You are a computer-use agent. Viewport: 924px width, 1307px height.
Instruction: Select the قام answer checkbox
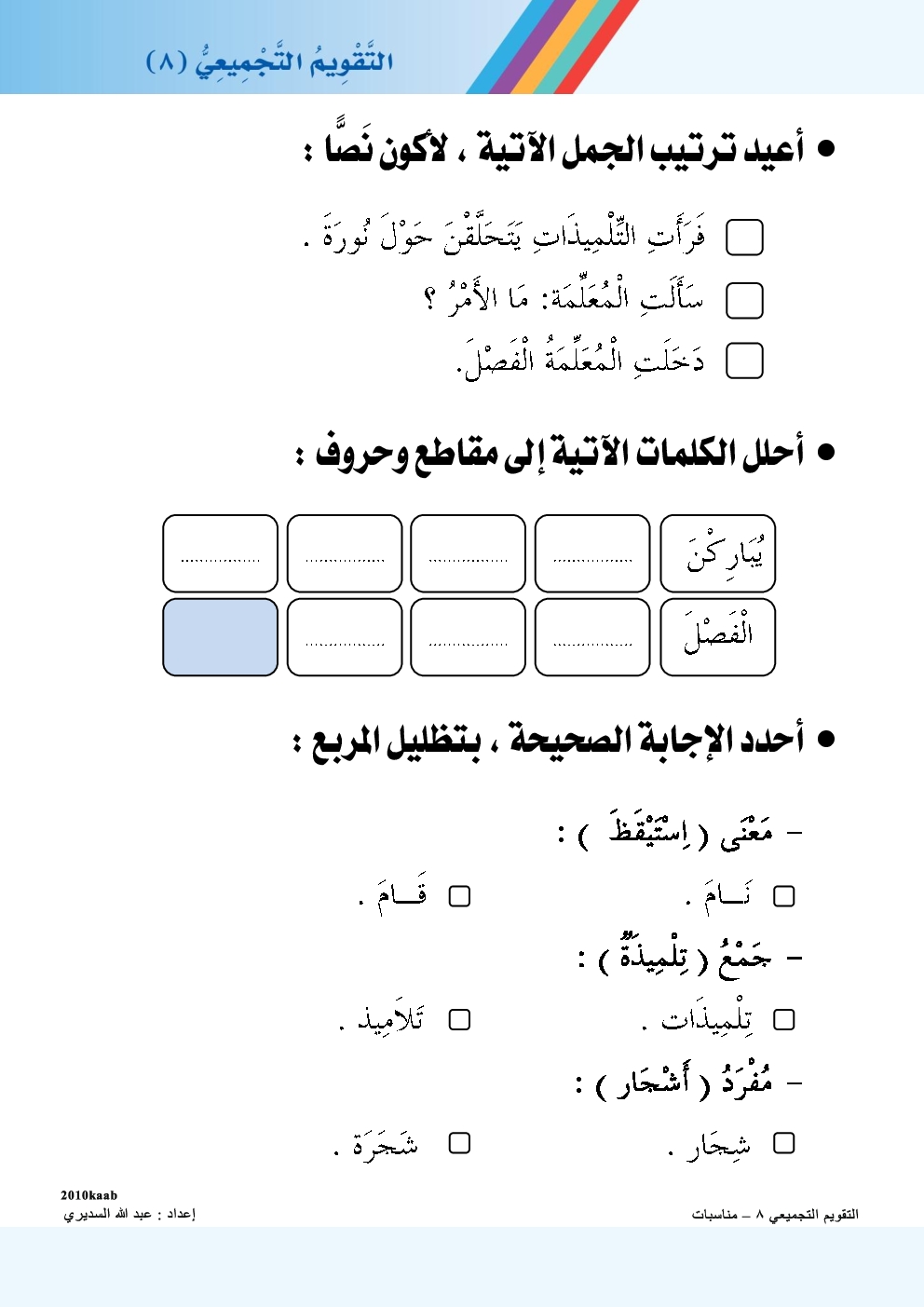point(459,896)
